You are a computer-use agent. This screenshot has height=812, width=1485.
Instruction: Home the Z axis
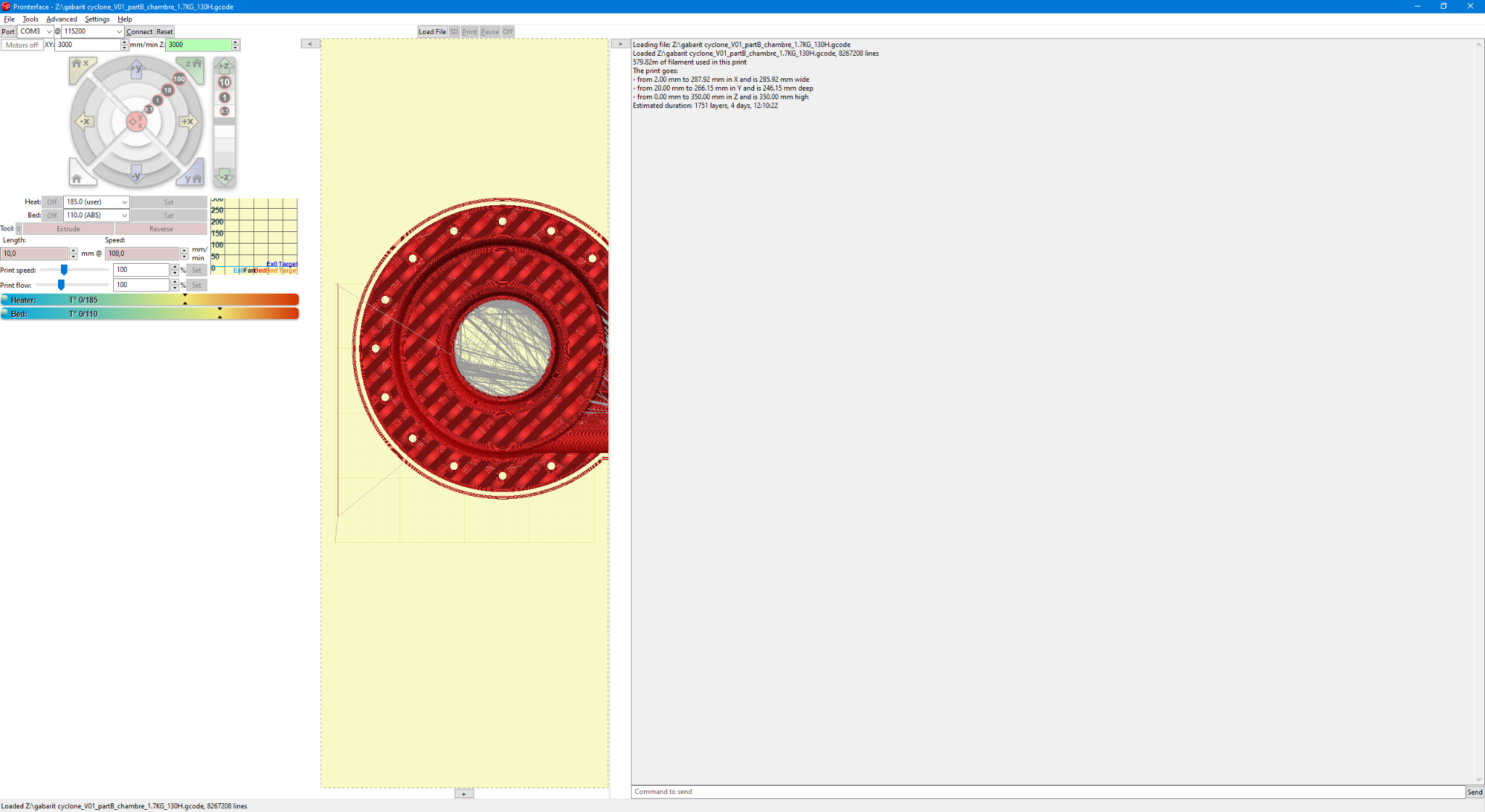pos(191,66)
